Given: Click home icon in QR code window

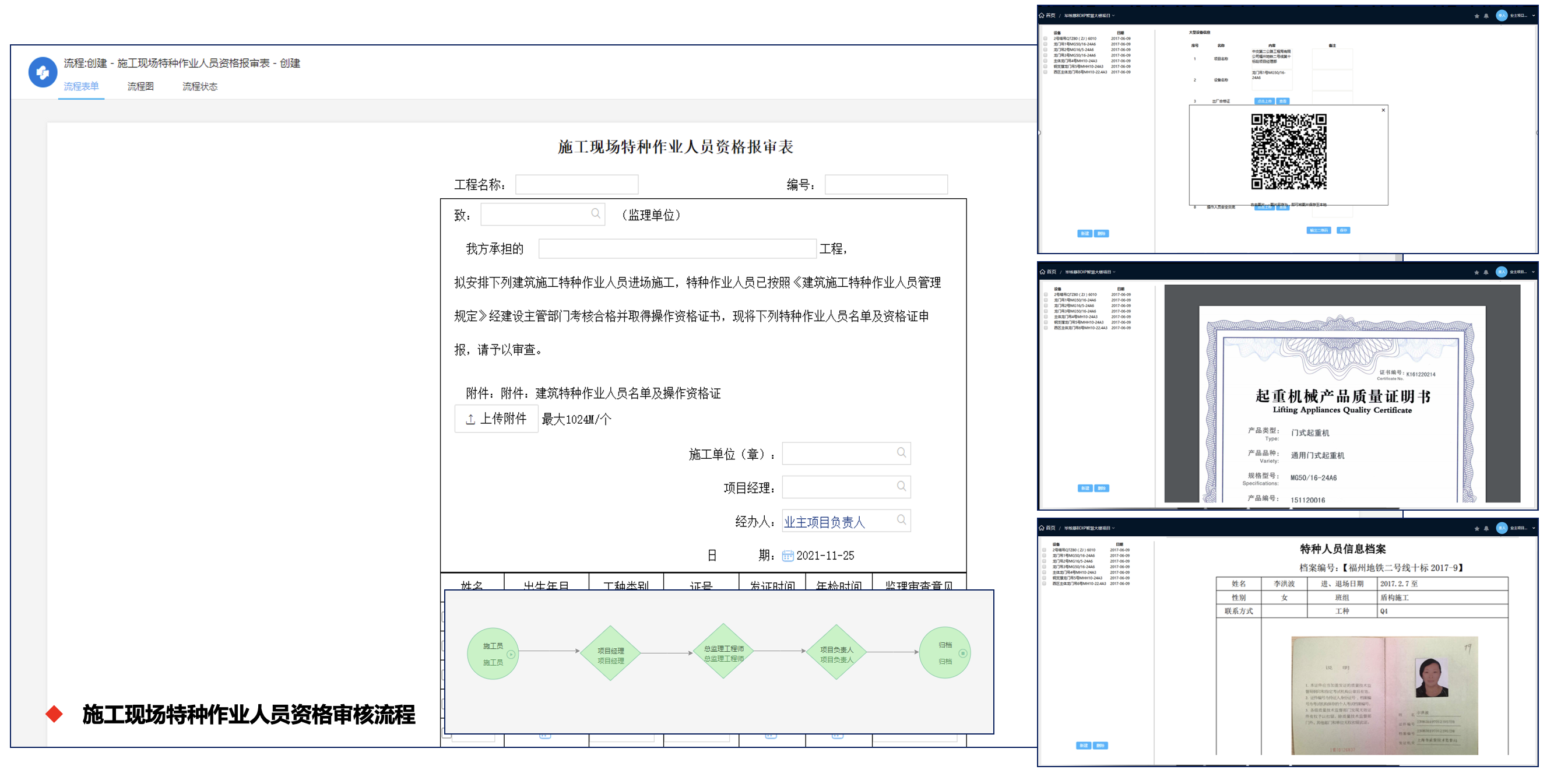Looking at the screenshot, I should (x=1042, y=15).
